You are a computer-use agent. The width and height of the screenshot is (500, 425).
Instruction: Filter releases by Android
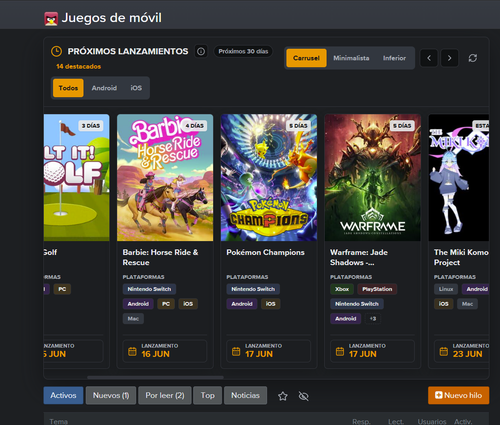coord(104,88)
